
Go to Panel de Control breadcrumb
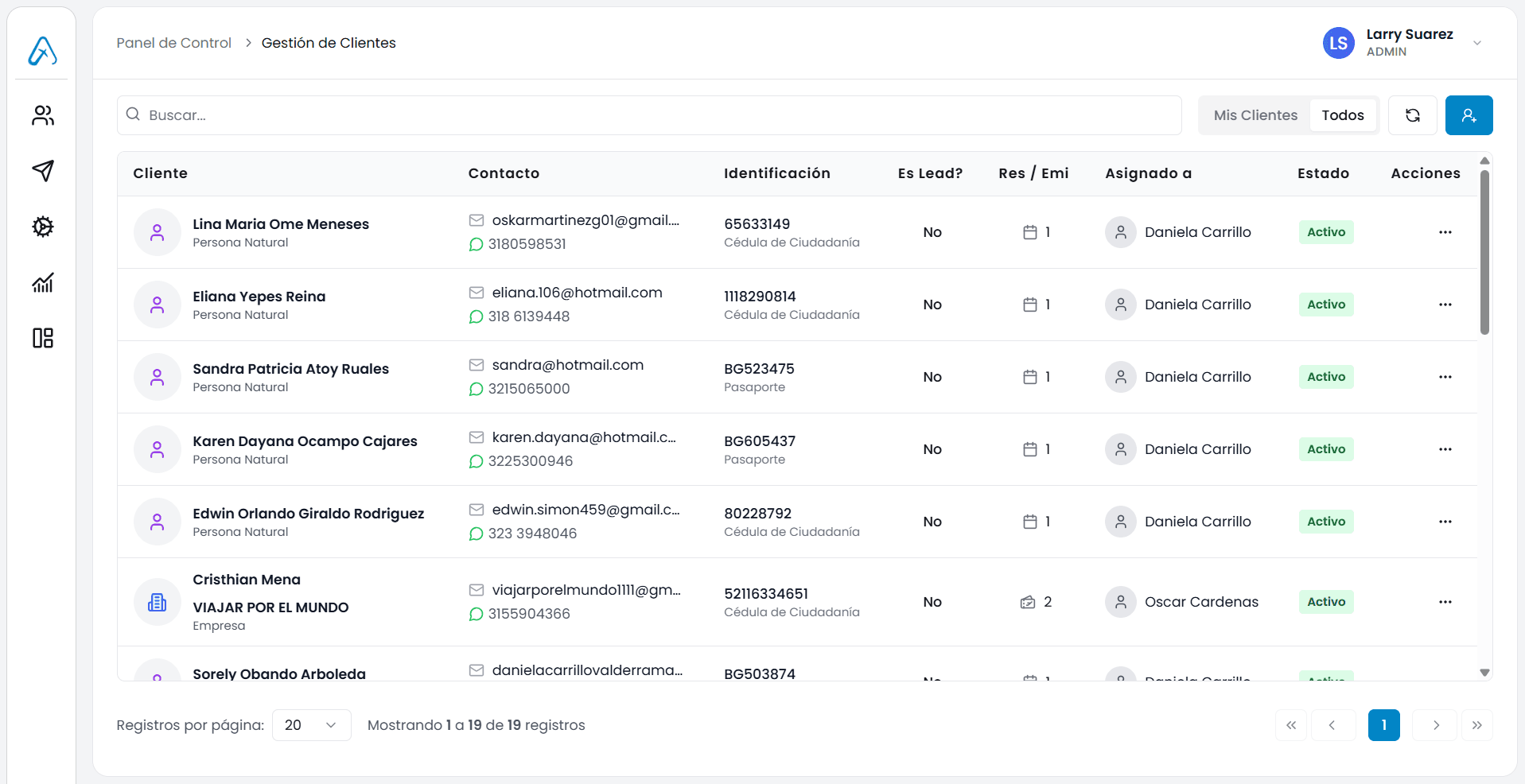tap(173, 43)
